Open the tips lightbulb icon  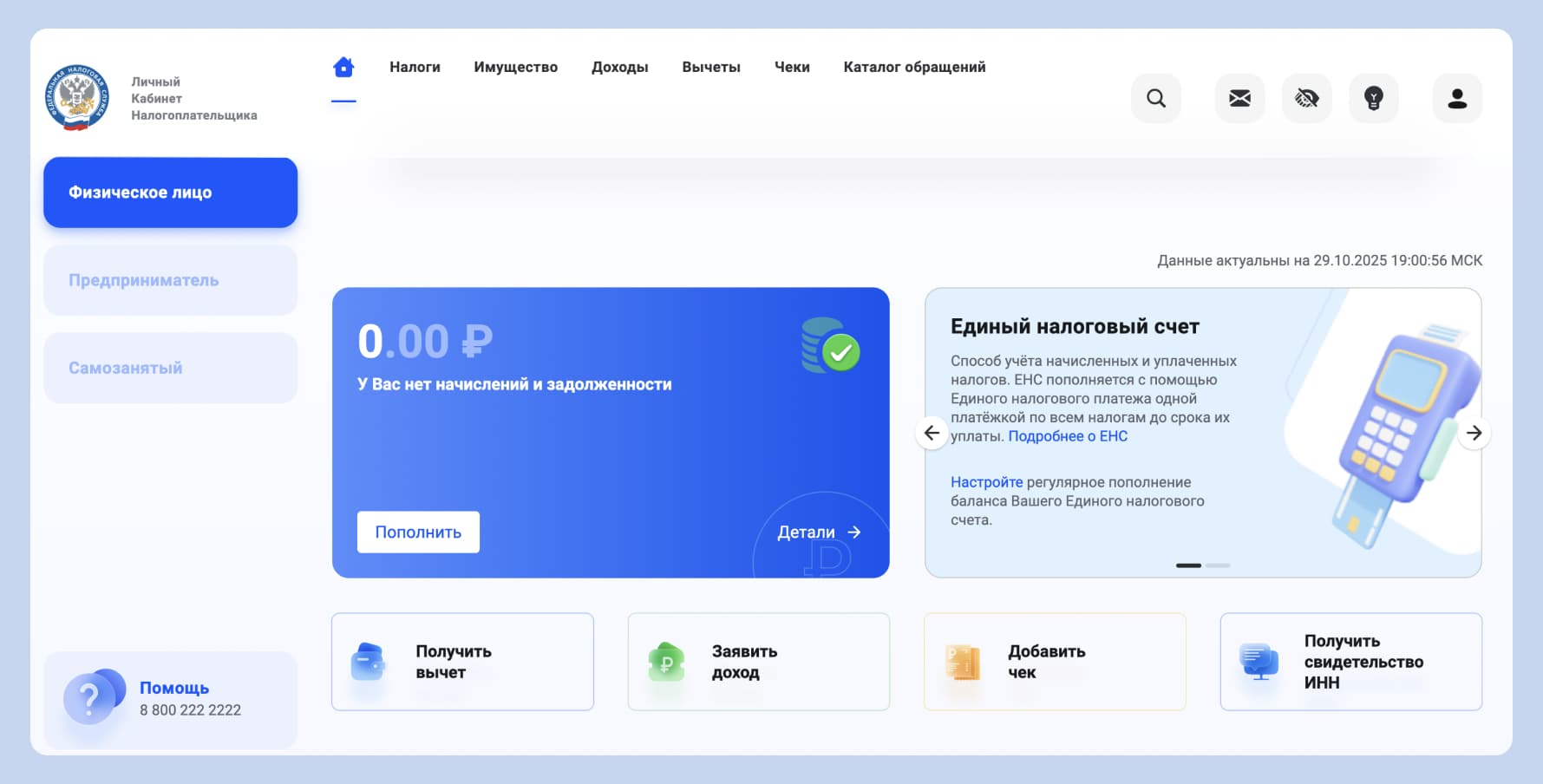point(1373,98)
